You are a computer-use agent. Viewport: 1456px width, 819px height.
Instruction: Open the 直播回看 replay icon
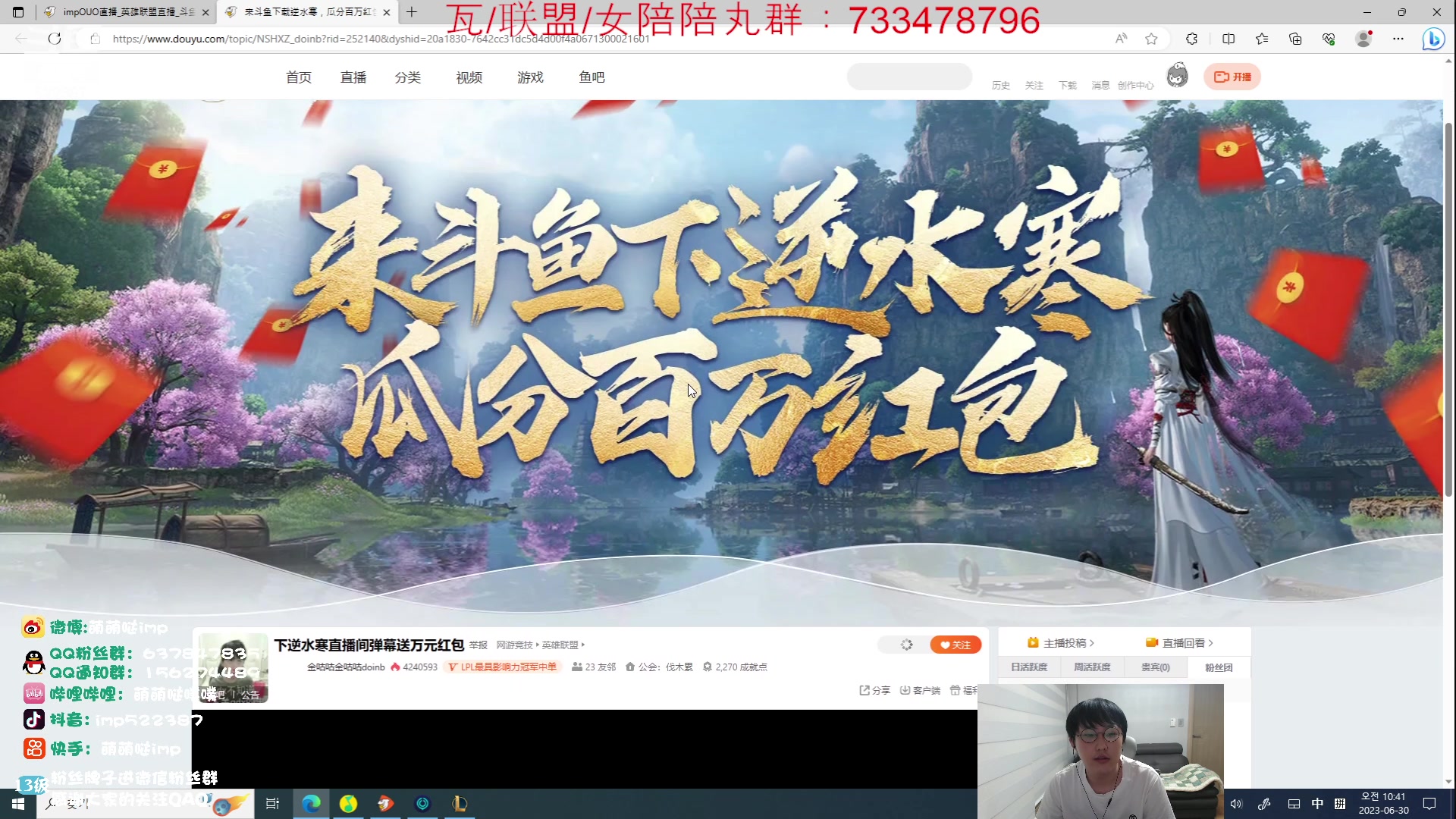point(1151,643)
